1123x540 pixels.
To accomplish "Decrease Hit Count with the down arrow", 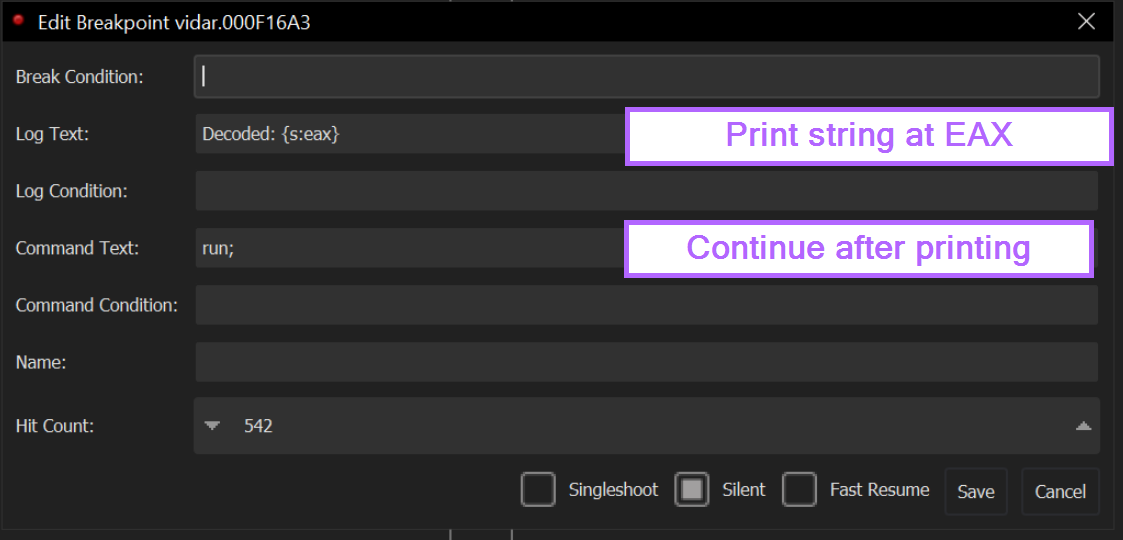I will tap(212, 425).
